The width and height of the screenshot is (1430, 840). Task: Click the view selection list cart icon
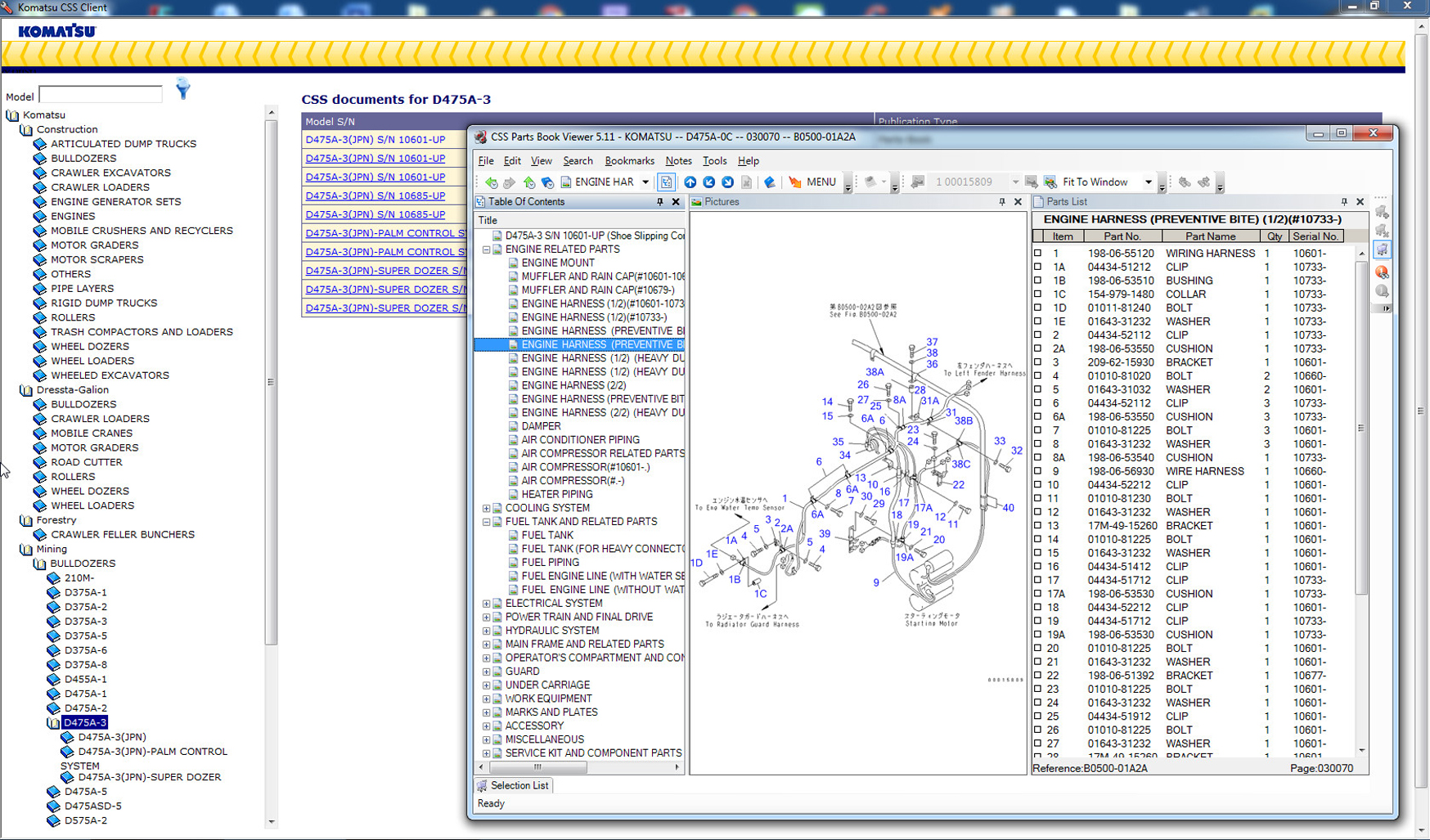click(1382, 250)
